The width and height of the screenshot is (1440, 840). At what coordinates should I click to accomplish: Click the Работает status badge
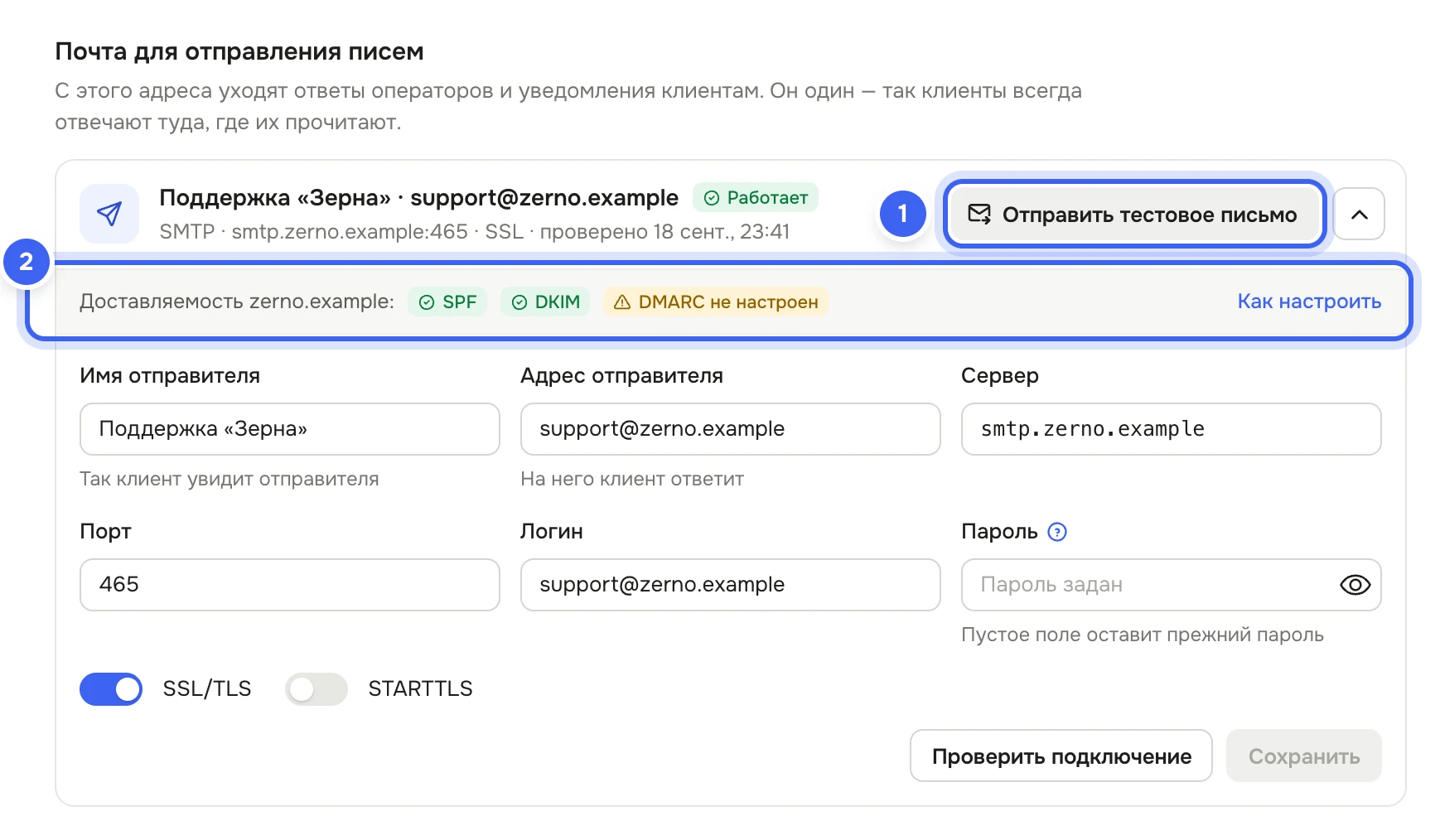click(756, 198)
